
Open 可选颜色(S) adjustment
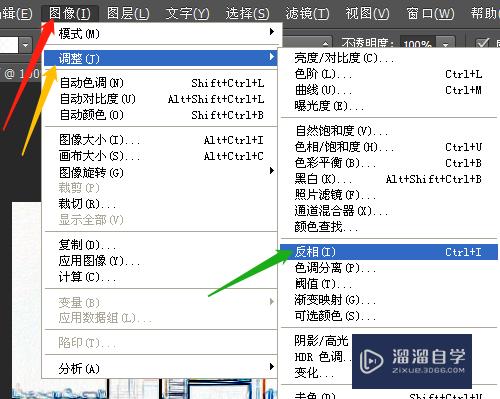(x=389, y=316)
